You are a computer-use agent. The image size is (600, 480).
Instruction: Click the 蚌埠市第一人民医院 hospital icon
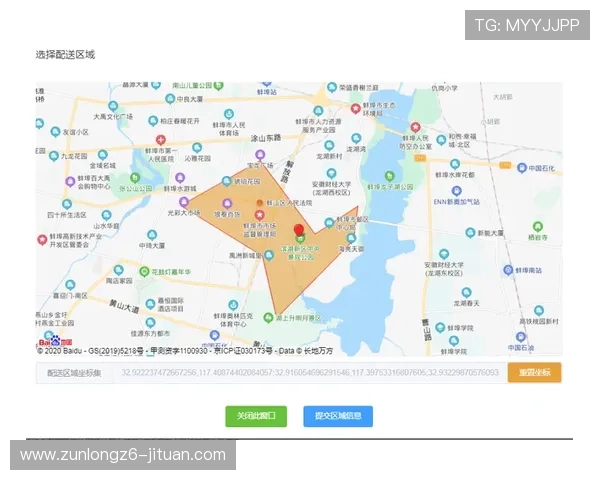click(161, 140)
